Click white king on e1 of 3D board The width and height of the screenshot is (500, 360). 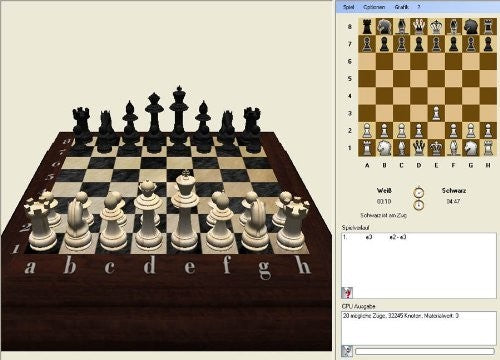(184, 212)
